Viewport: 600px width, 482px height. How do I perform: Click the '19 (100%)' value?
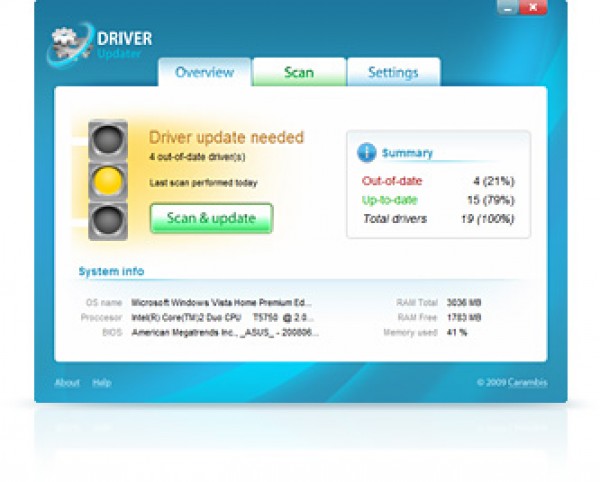coord(488,219)
